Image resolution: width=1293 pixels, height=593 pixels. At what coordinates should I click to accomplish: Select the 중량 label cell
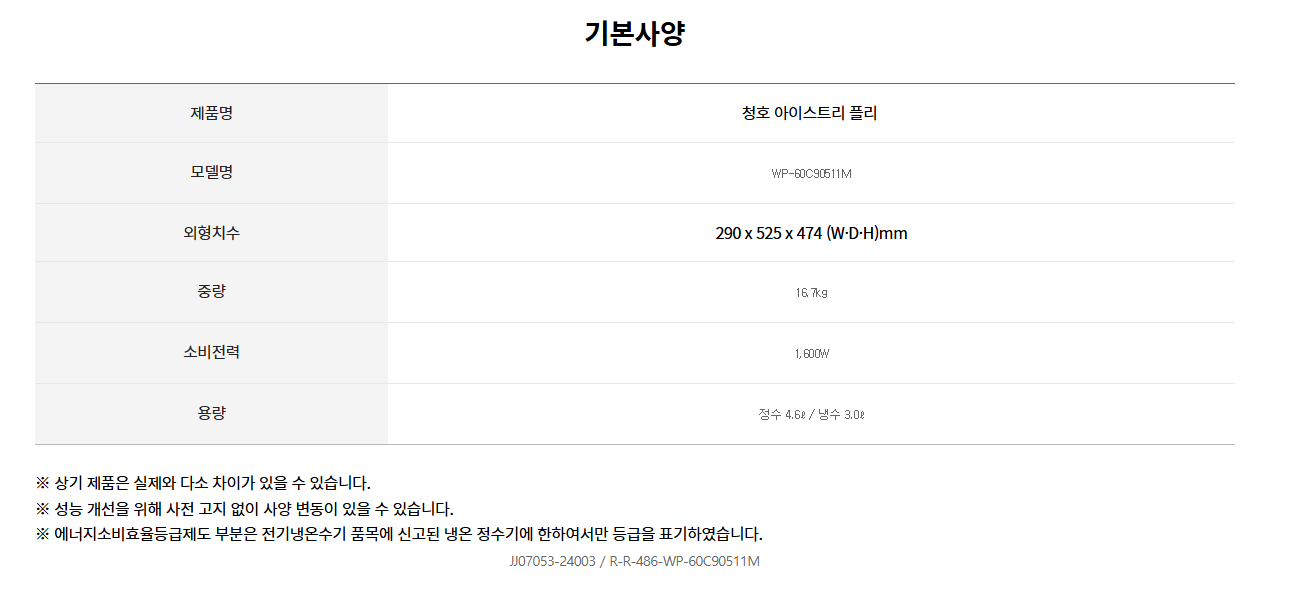[211, 292]
